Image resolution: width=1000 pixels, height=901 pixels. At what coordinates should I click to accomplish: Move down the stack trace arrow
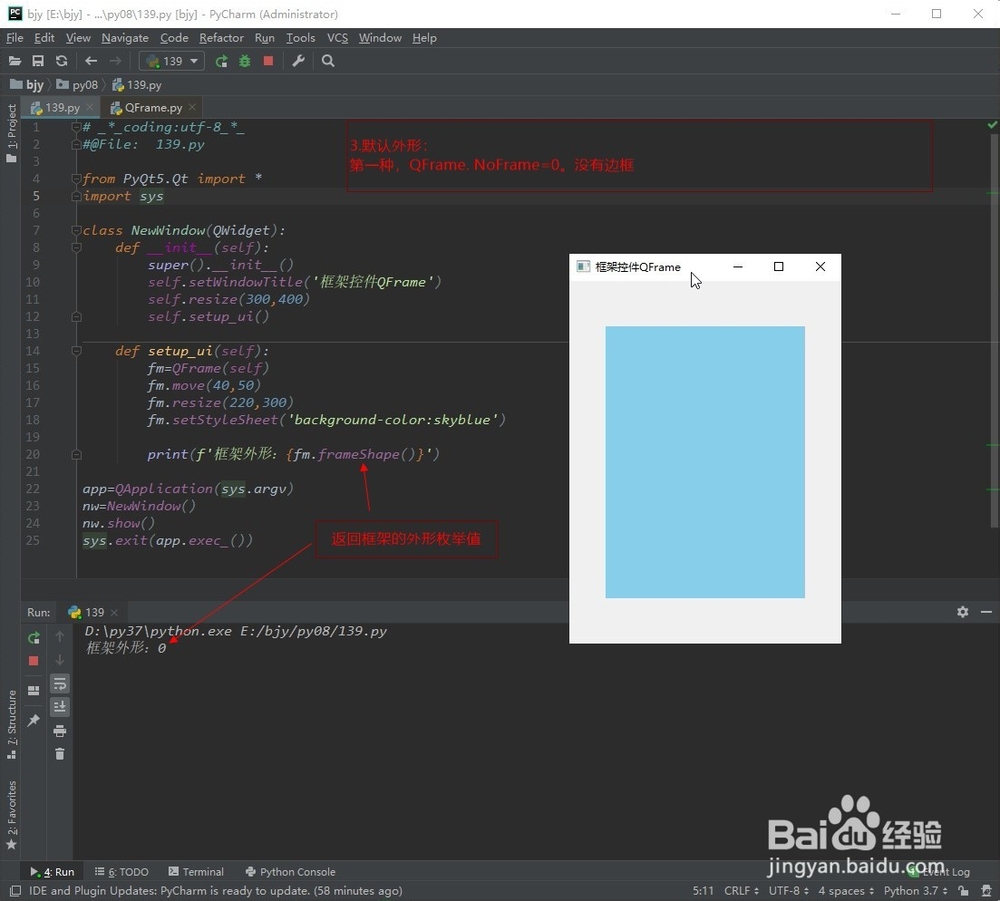[x=59, y=661]
